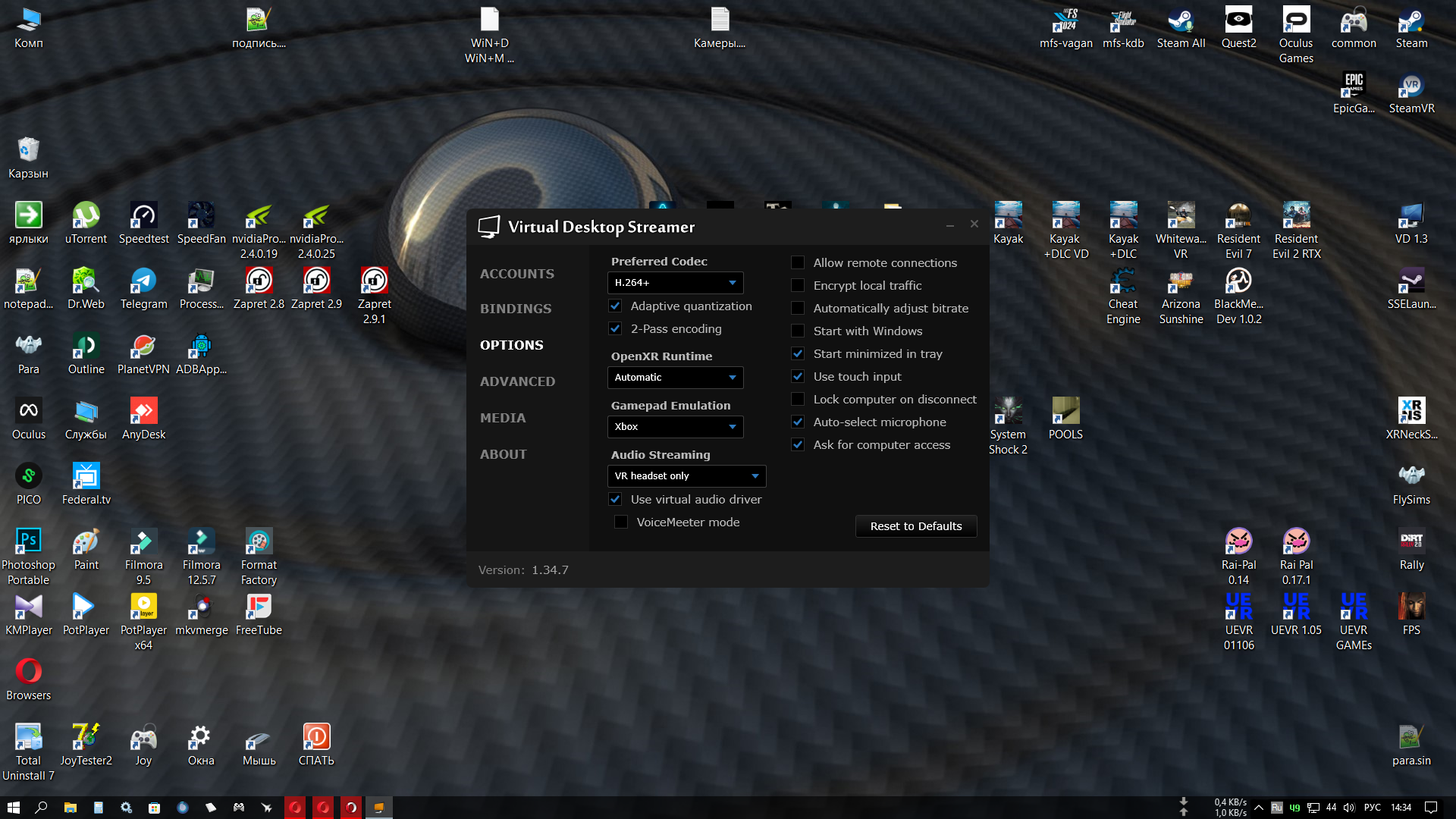1456x819 pixels.
Task: Open the uTorrent desktop shortcut
Action: click(86, 223)
